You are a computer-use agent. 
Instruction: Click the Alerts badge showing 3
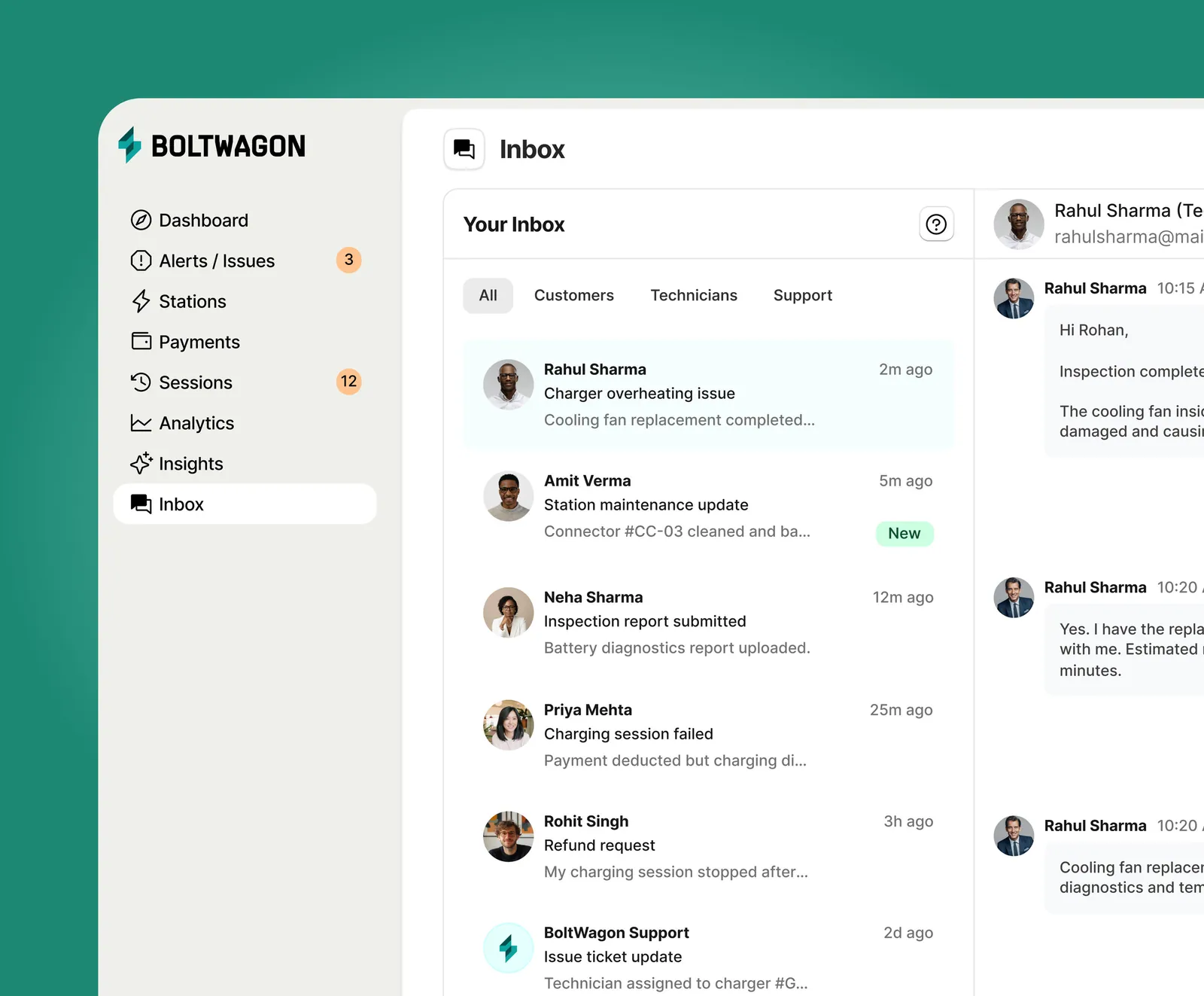(348, 260)
